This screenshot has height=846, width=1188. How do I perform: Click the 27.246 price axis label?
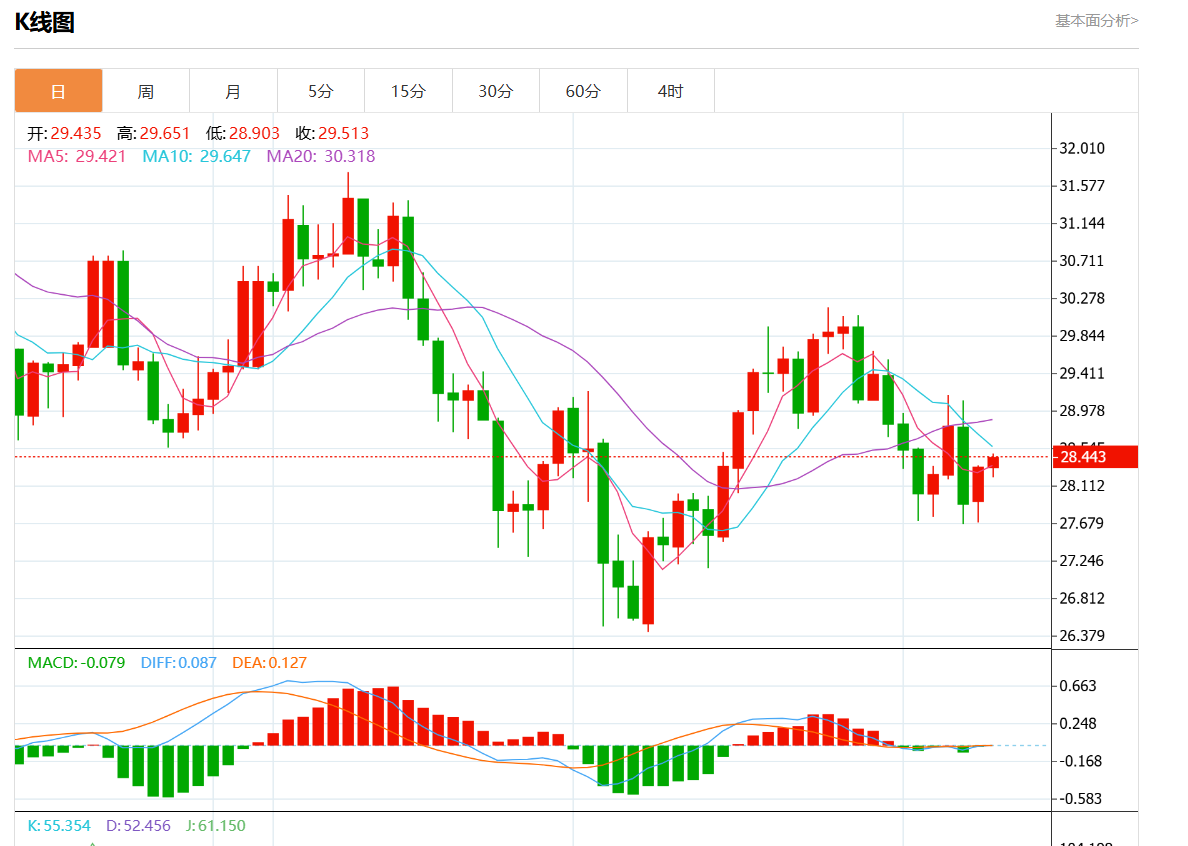coord(1082,561)
